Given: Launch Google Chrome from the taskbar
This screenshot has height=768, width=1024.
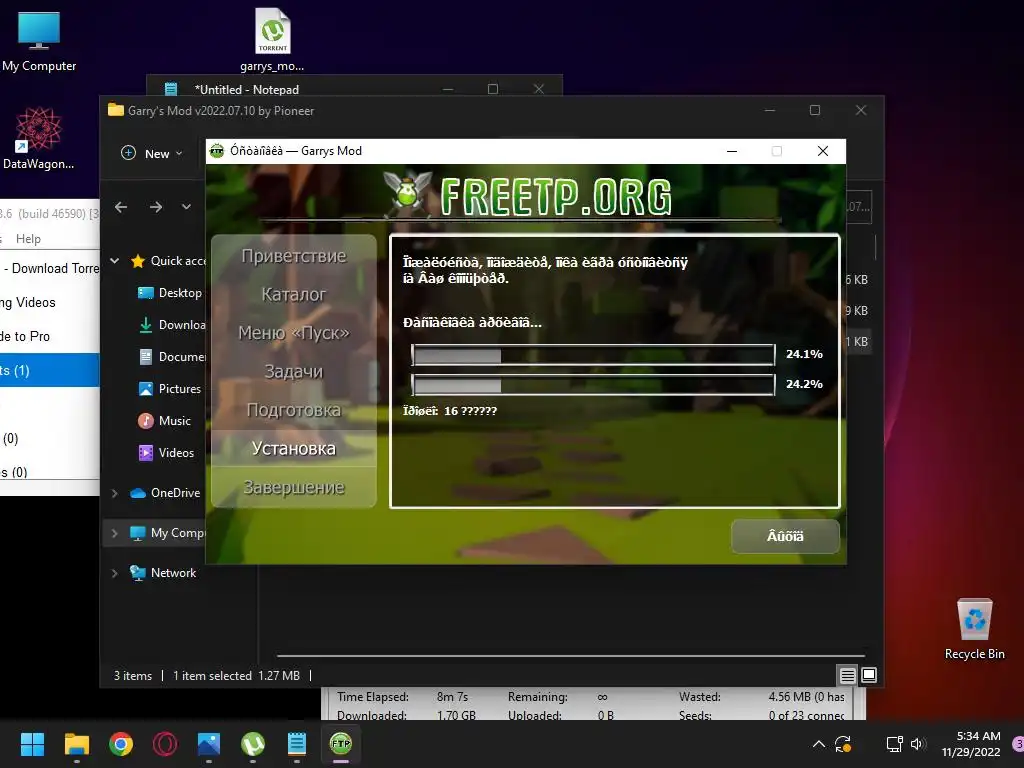Looking at the screenshot, I should pyautogui.click(x=121, y=744).
